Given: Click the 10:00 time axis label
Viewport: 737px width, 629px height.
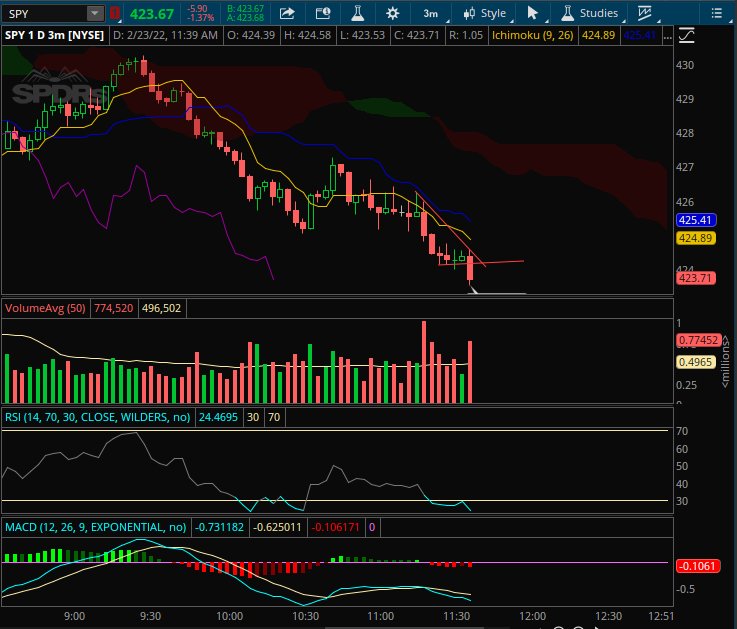Looking at the screenshot, I should tap(229, 616).
